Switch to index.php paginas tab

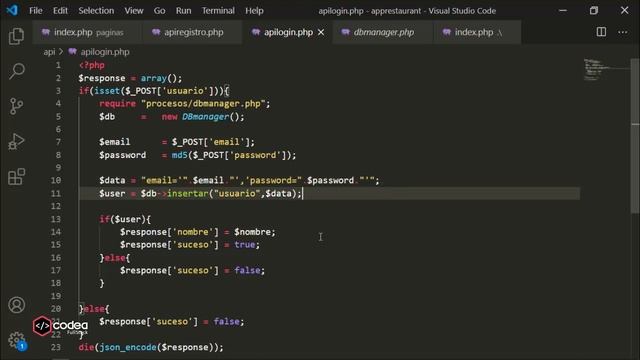(87, 32)
